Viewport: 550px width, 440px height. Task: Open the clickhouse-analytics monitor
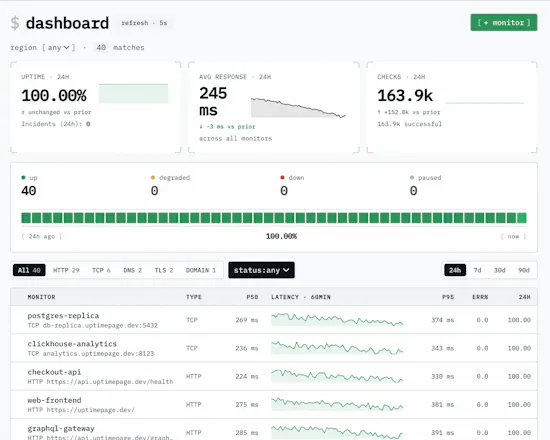click(x=274, y=348)
